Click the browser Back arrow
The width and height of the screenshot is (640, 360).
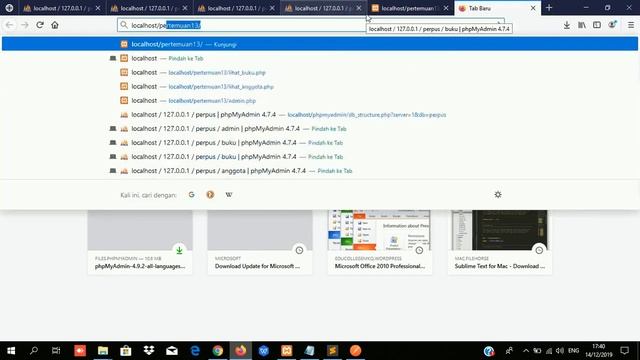point(9,25)
